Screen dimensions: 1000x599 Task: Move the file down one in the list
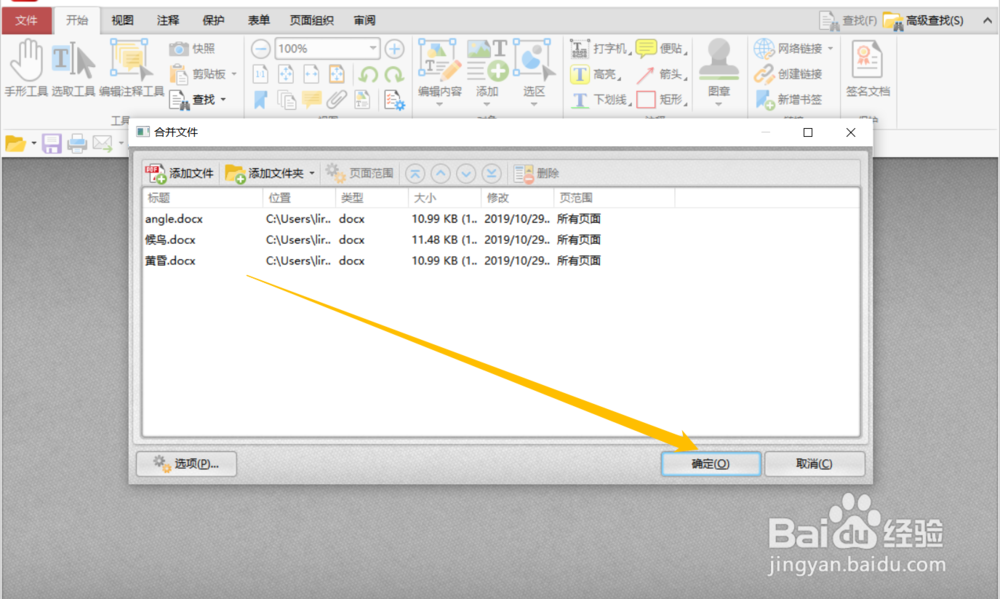466,173
